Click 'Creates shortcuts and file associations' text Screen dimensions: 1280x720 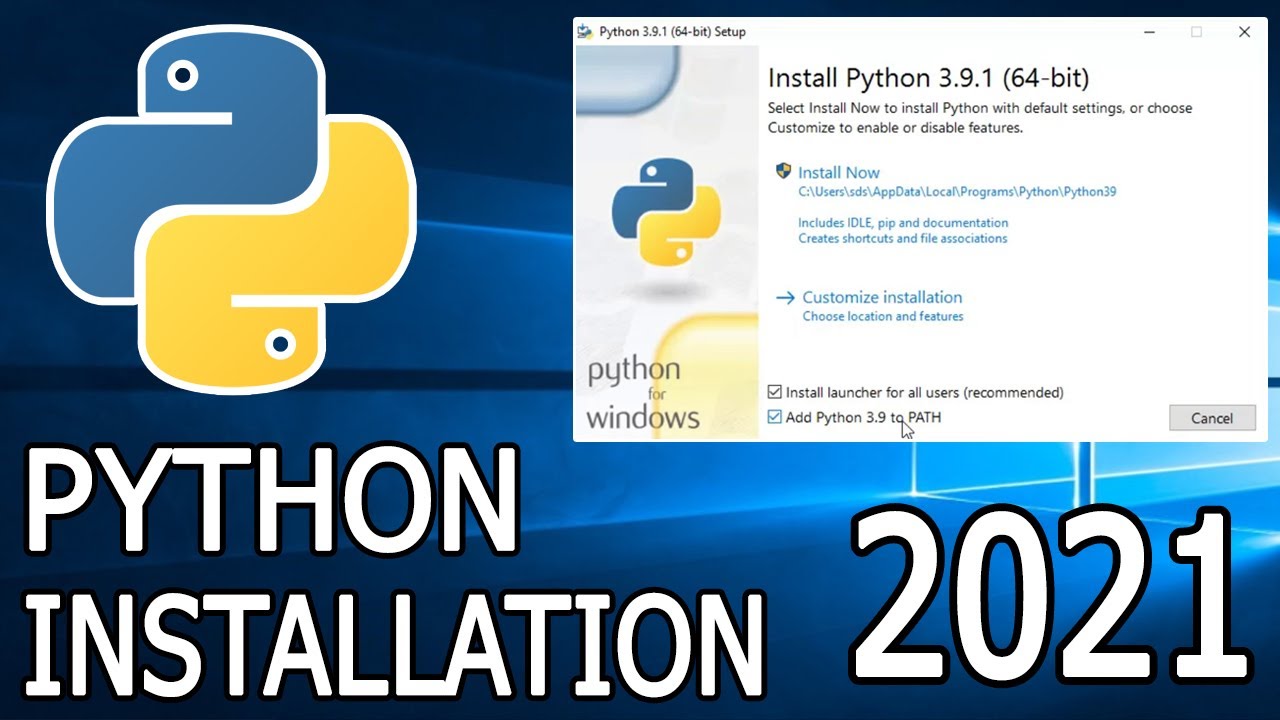903,239
